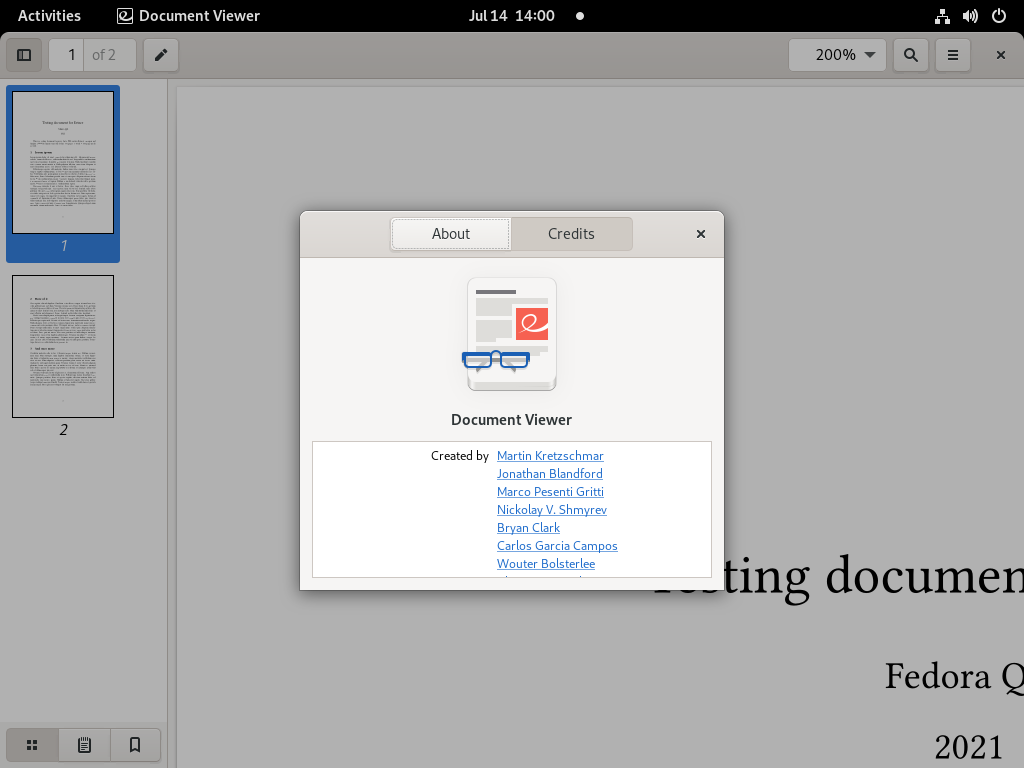
Task: Show thumbnails grid view in sidebar
Action: (x=32, y=744)
